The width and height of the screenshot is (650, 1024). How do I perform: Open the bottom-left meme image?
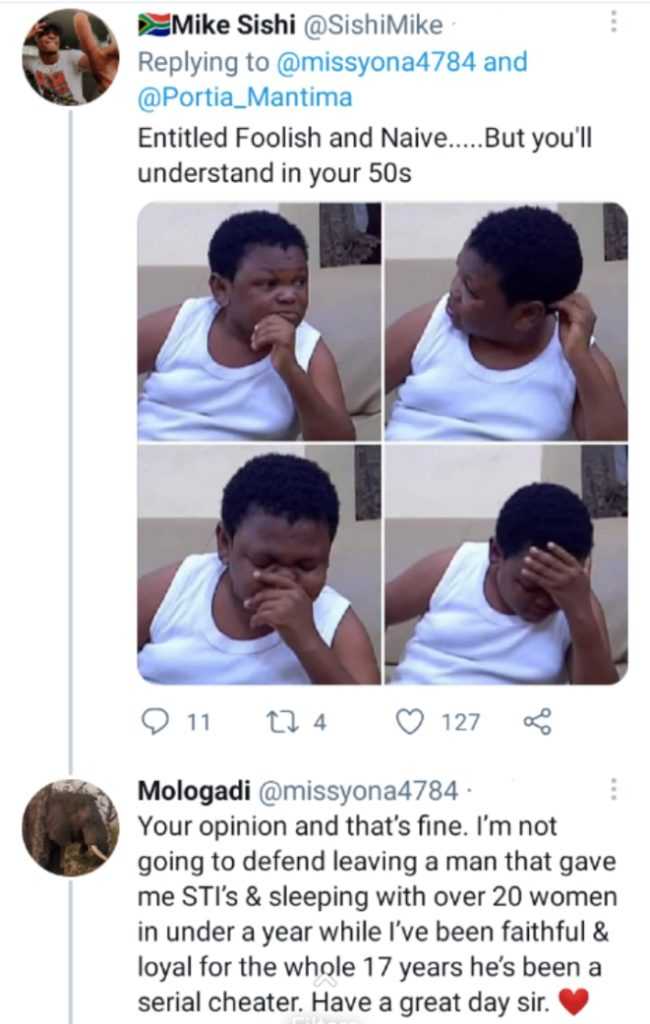tap(258, 564)
